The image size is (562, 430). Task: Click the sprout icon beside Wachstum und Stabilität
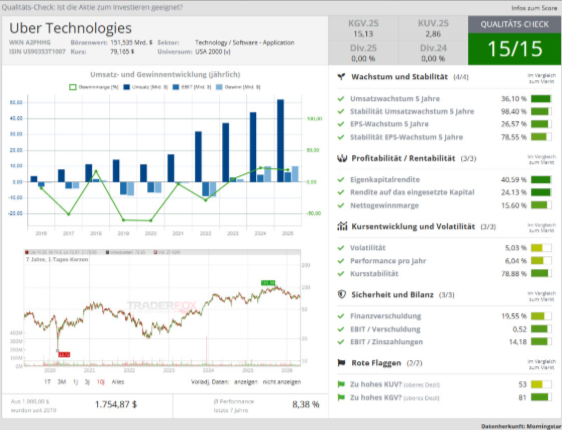tap(341, 77)
